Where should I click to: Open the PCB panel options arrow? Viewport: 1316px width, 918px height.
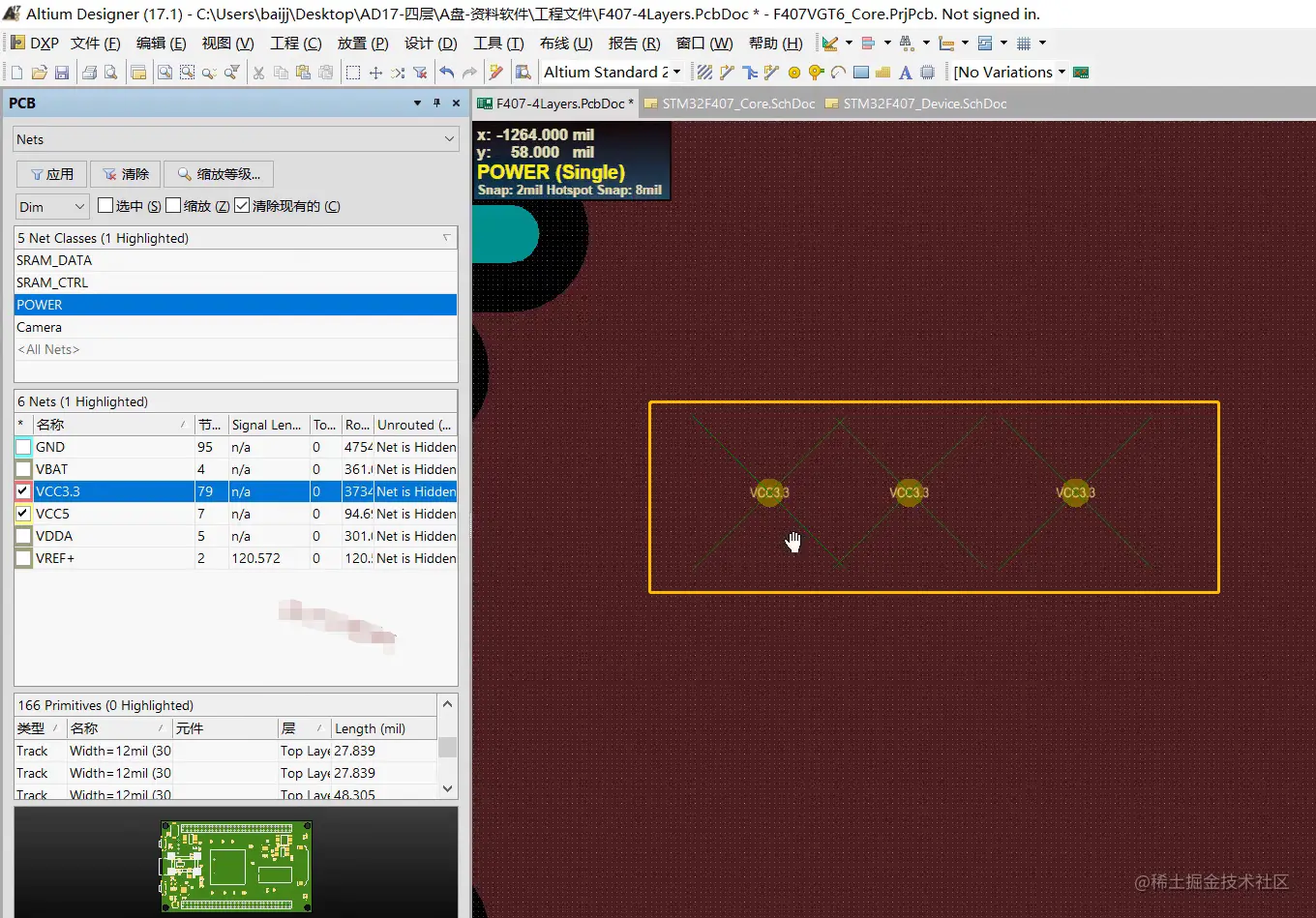(417, 104)
